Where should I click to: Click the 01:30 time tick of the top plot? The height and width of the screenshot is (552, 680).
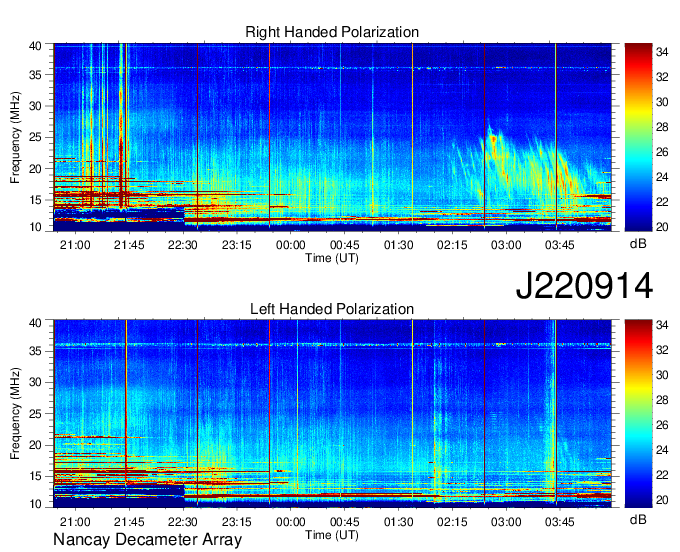tap(398, 245)
